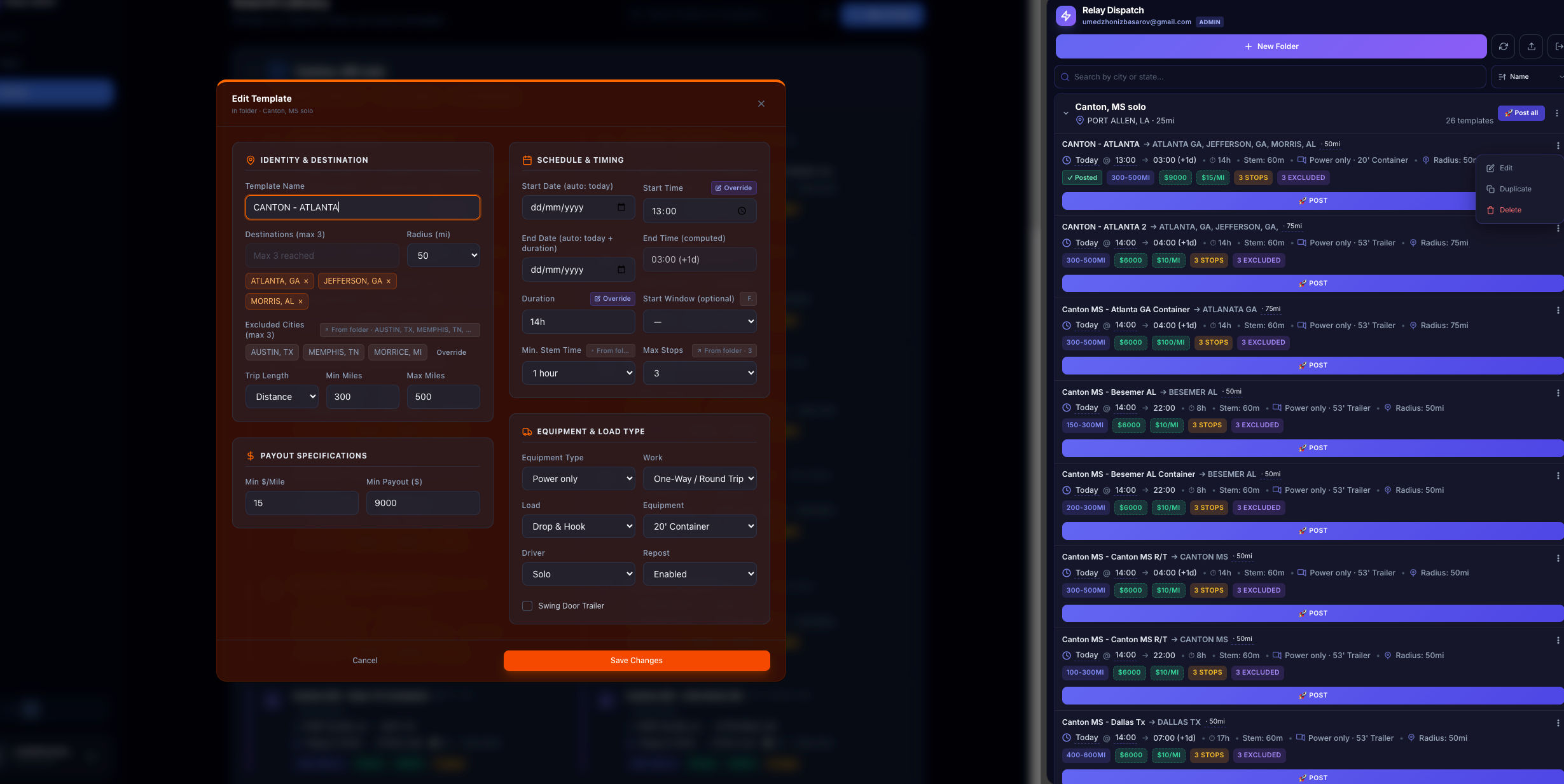Click the Schedule & Timing calendar icon
The height and width of the screenshot is (784, 1564).
527,160
